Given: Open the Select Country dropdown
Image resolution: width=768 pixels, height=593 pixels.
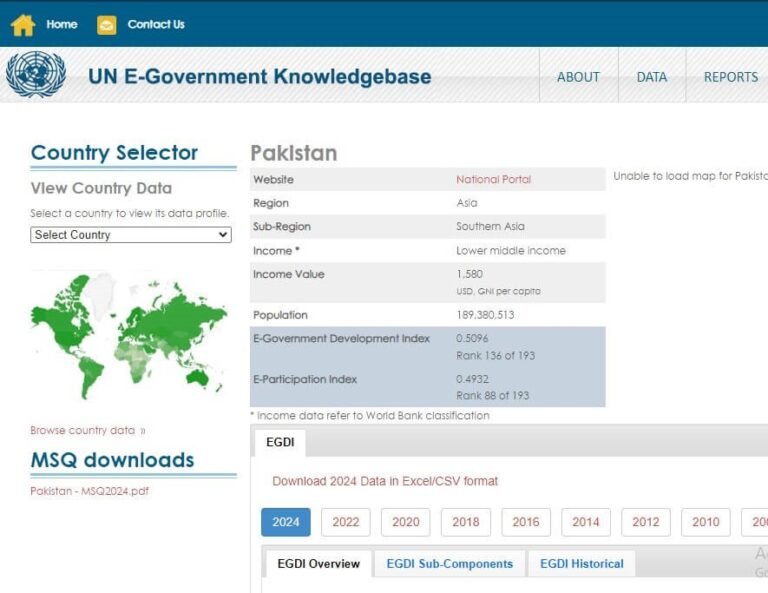Looking at the screenshot, I should coord(131,235).
